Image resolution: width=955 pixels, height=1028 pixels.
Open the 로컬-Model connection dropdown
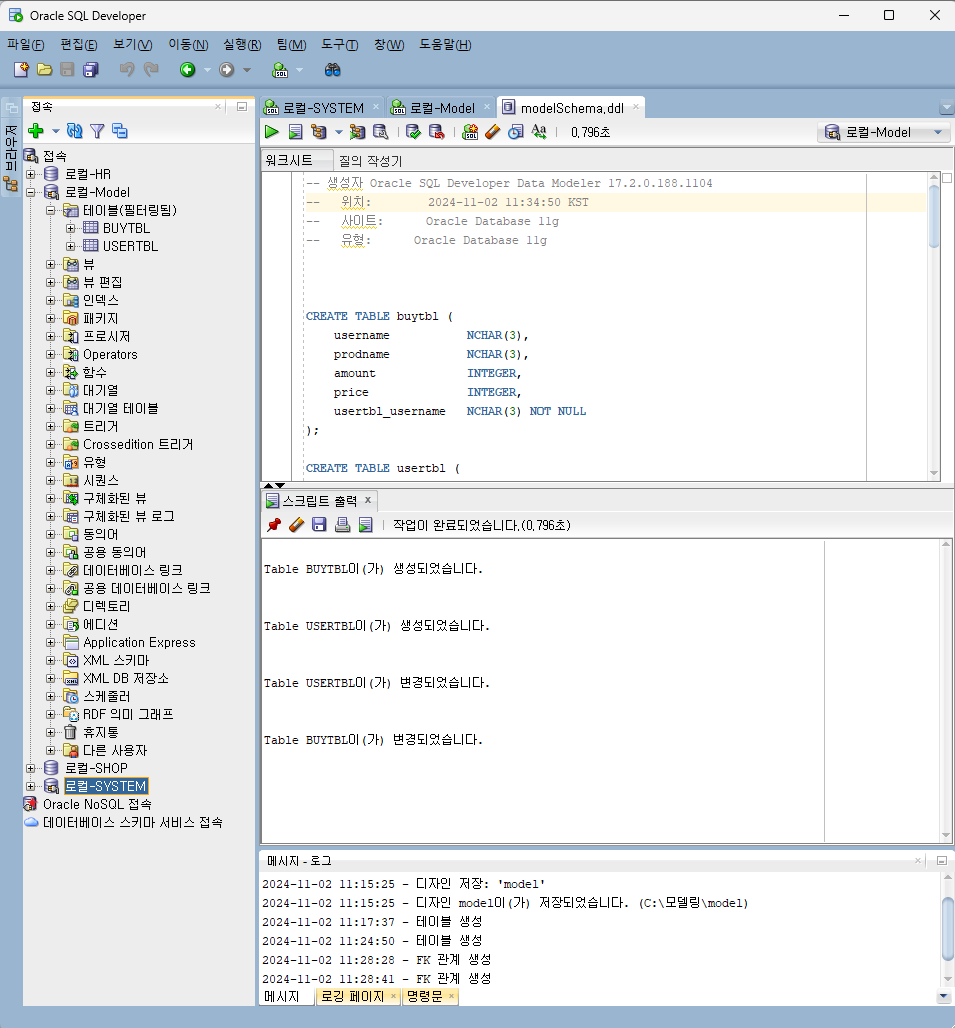[x=884, y=132]
